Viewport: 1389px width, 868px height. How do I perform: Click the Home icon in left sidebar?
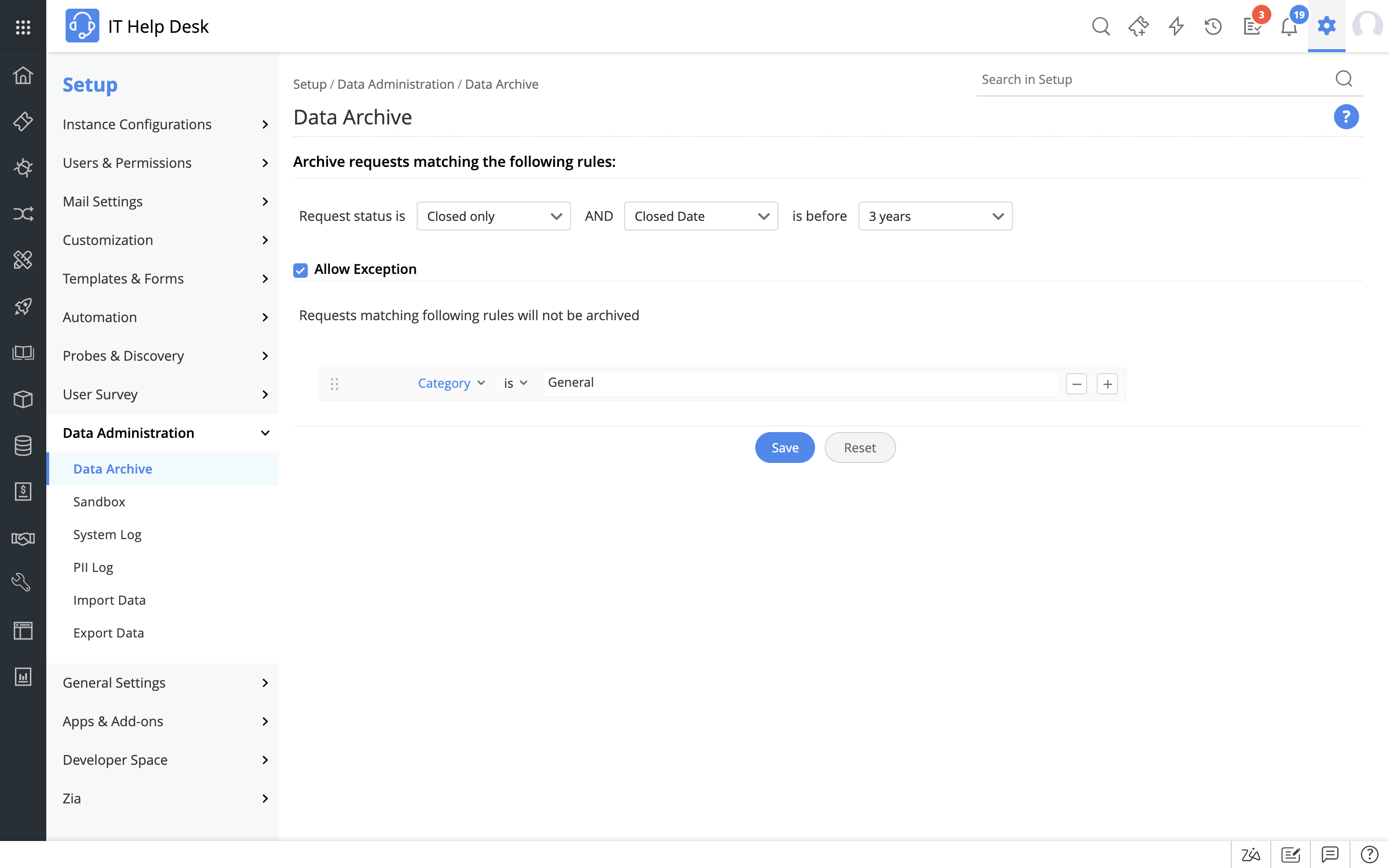23,75
